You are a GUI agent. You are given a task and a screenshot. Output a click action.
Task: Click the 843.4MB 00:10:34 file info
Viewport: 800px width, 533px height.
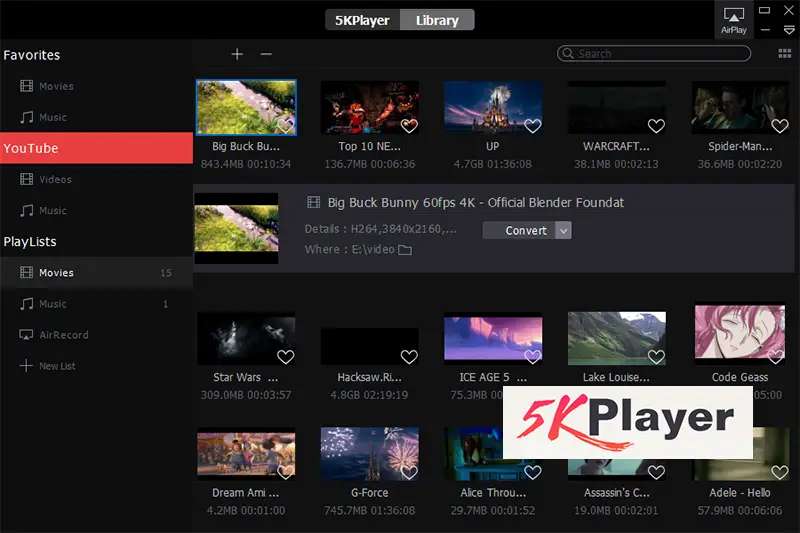(x=246, y=164)
